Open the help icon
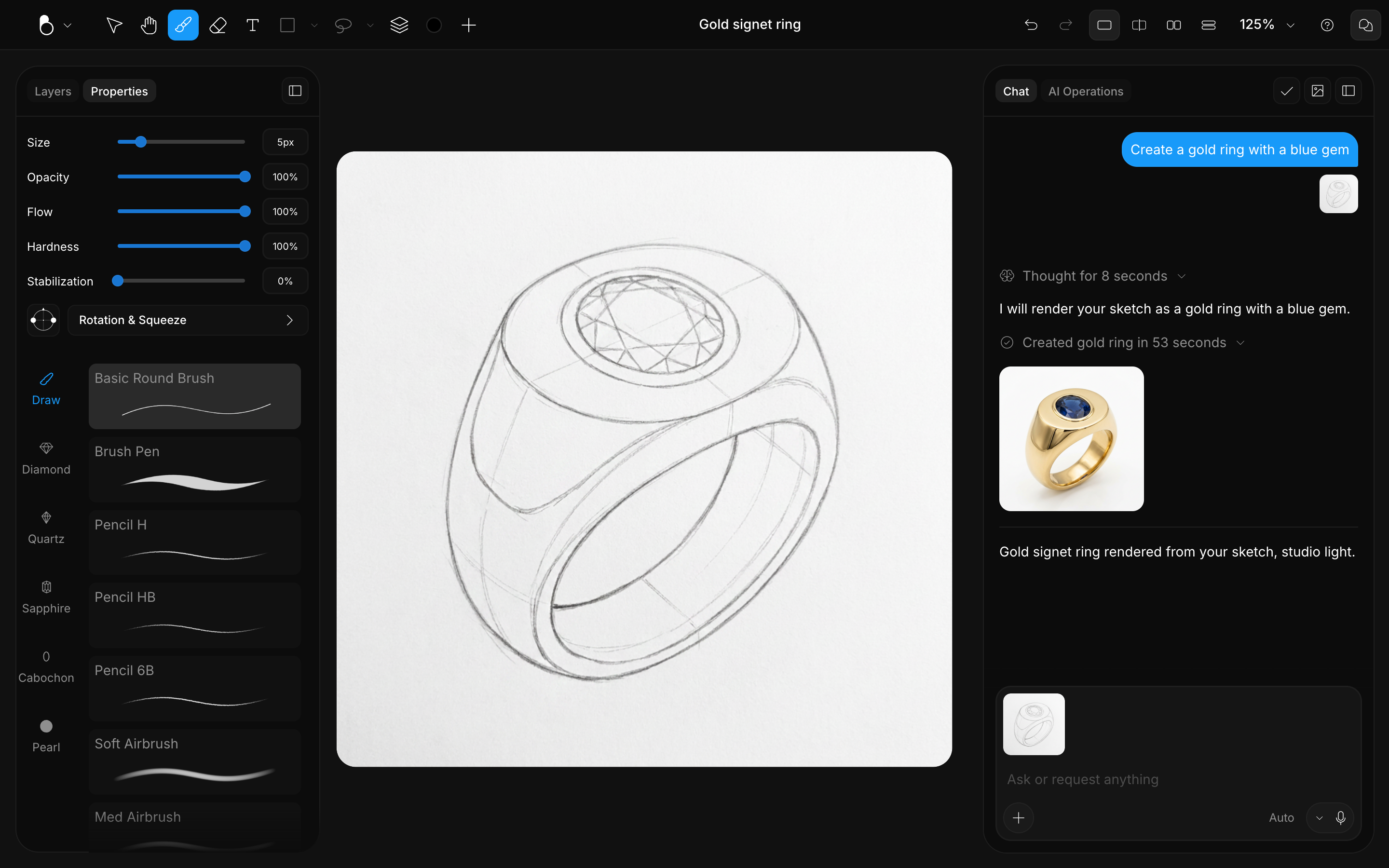Screen dimensions: 1389x868 coord(1327,25)
